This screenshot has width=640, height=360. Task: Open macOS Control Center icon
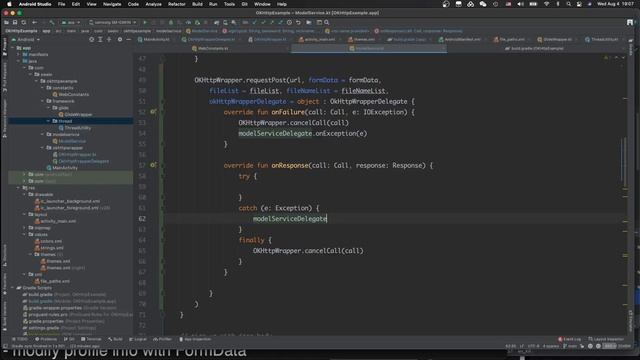[579, 4]
